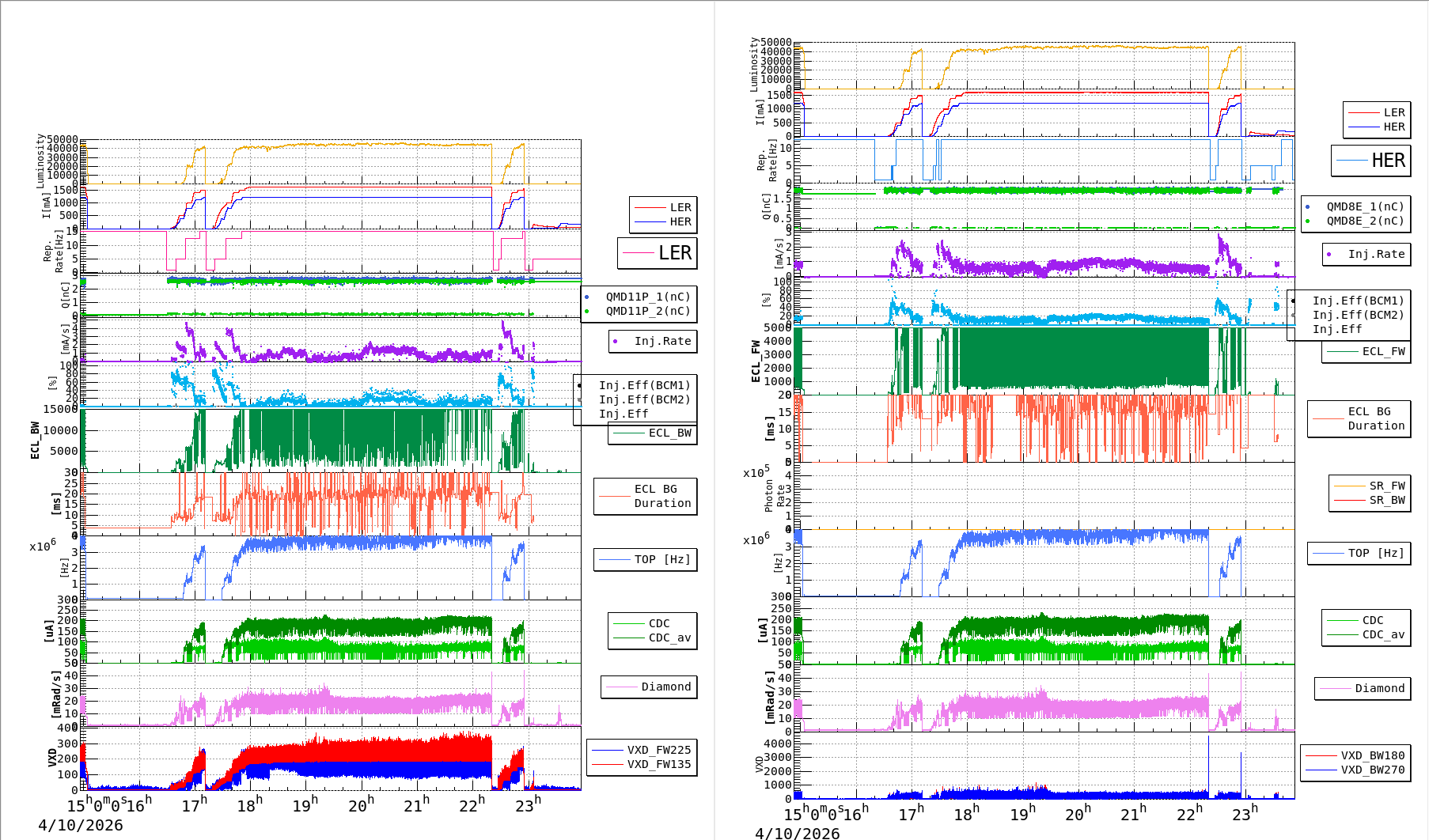This screenshot has height=840, width=1429.
Task: Click the 22h tick on right time axis
Action: click(x=1189, y=813)
